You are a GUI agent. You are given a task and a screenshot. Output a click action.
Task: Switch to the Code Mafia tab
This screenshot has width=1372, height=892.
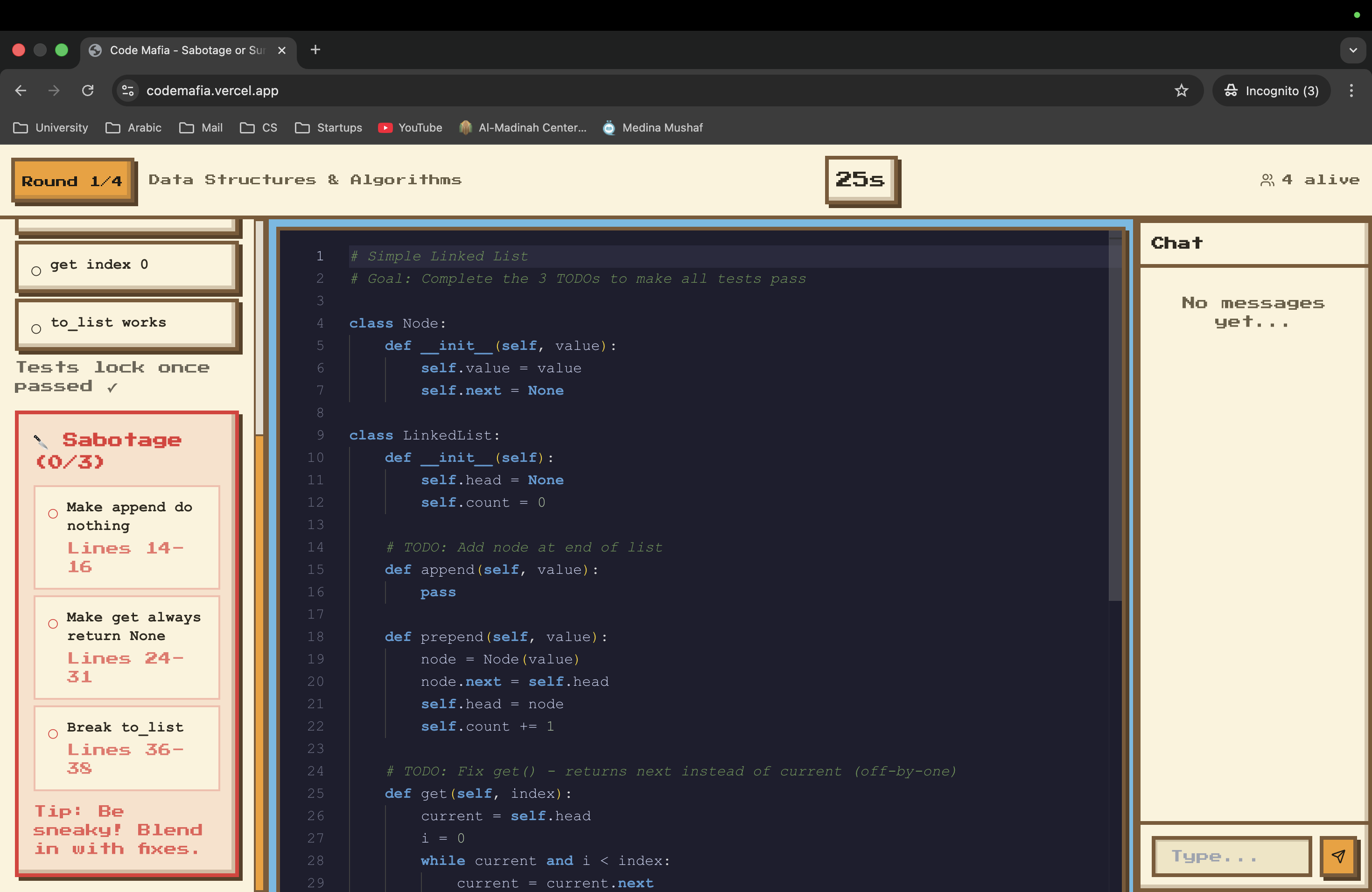point(187,50)
